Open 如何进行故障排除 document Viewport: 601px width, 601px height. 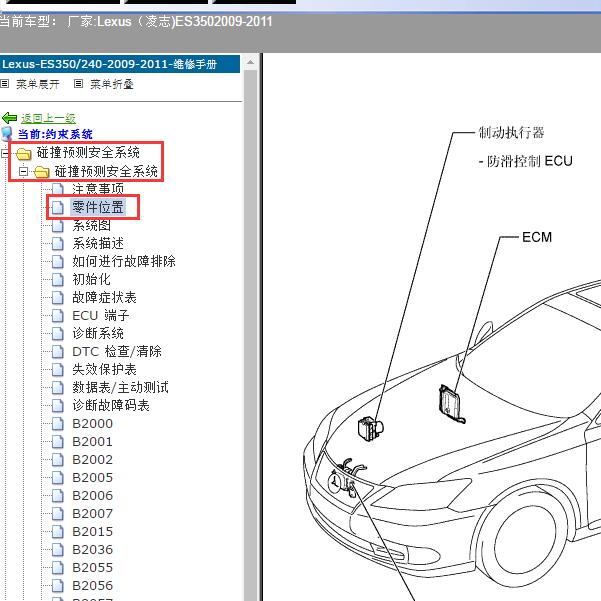coord(124,261)
